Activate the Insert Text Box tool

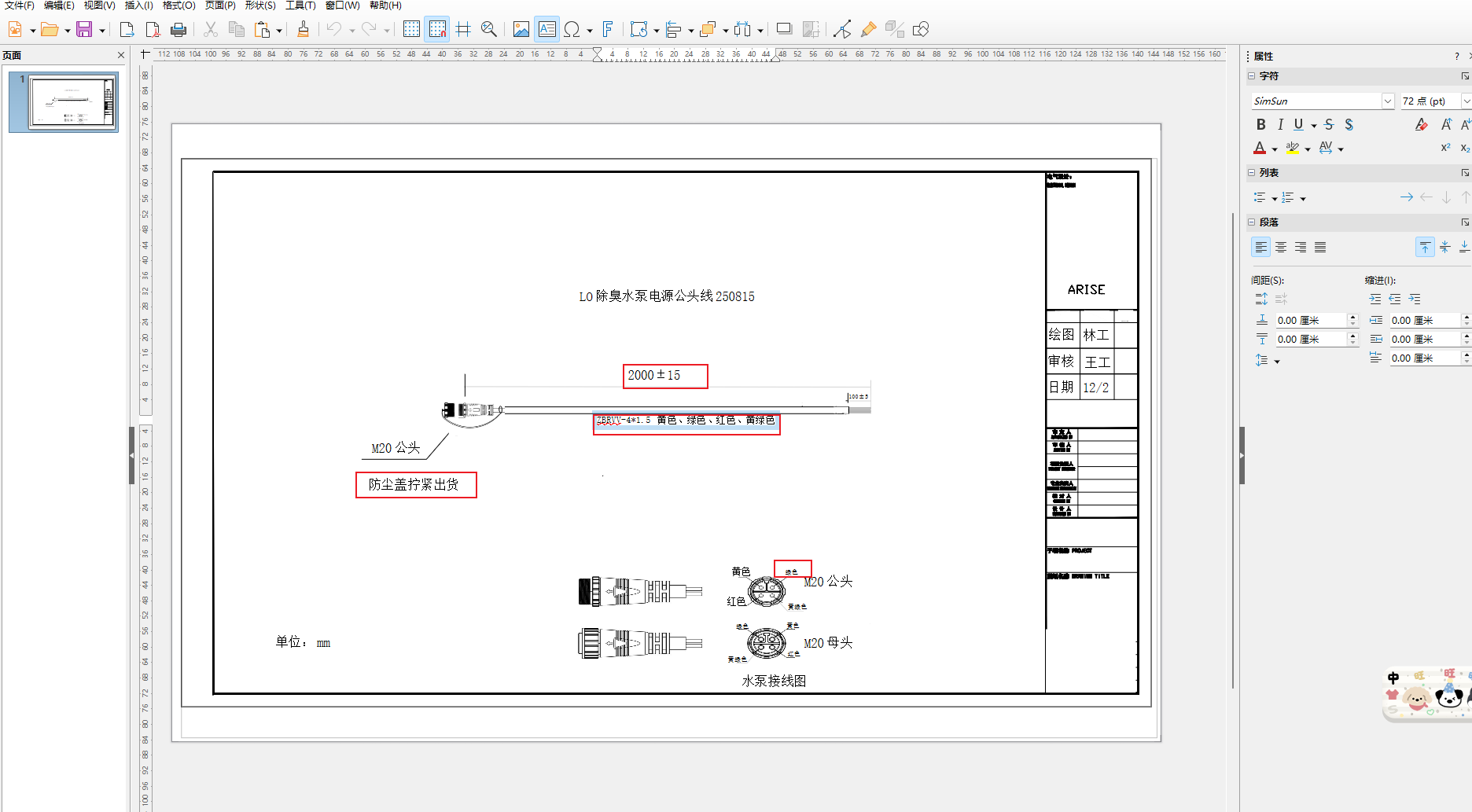[546, 29]
